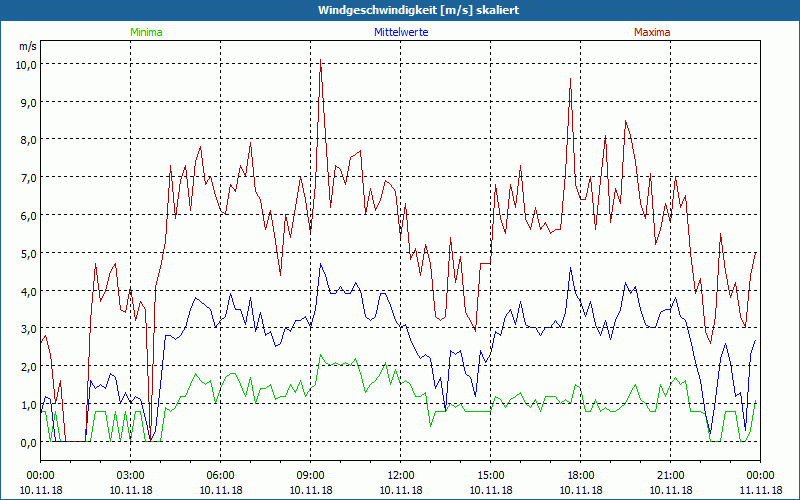Select the 18:00 time axis label
800x500 pixels.
581,475
